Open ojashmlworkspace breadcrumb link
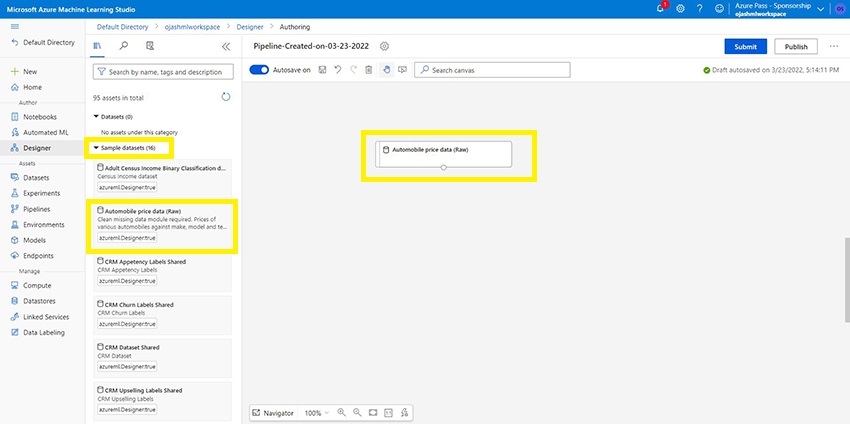Image resolution: width=850 pixels, height=424 pixels. coord(191,27)
